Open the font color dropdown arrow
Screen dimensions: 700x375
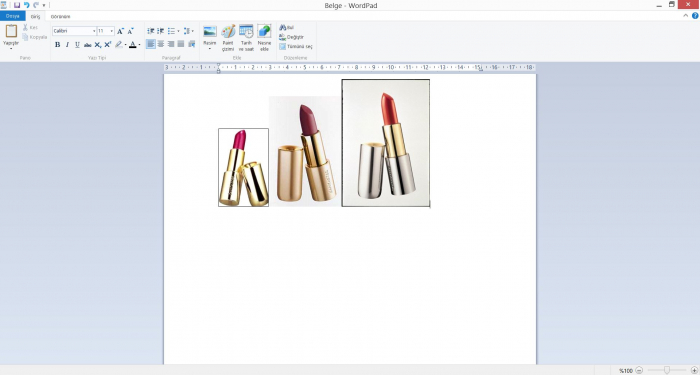pyautogui.click(x=139, y=45)
